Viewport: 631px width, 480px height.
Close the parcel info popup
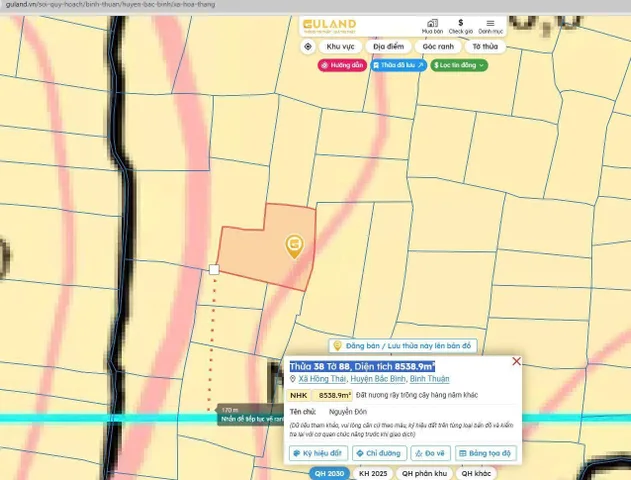pyautogui.click(x=516, y=361)
